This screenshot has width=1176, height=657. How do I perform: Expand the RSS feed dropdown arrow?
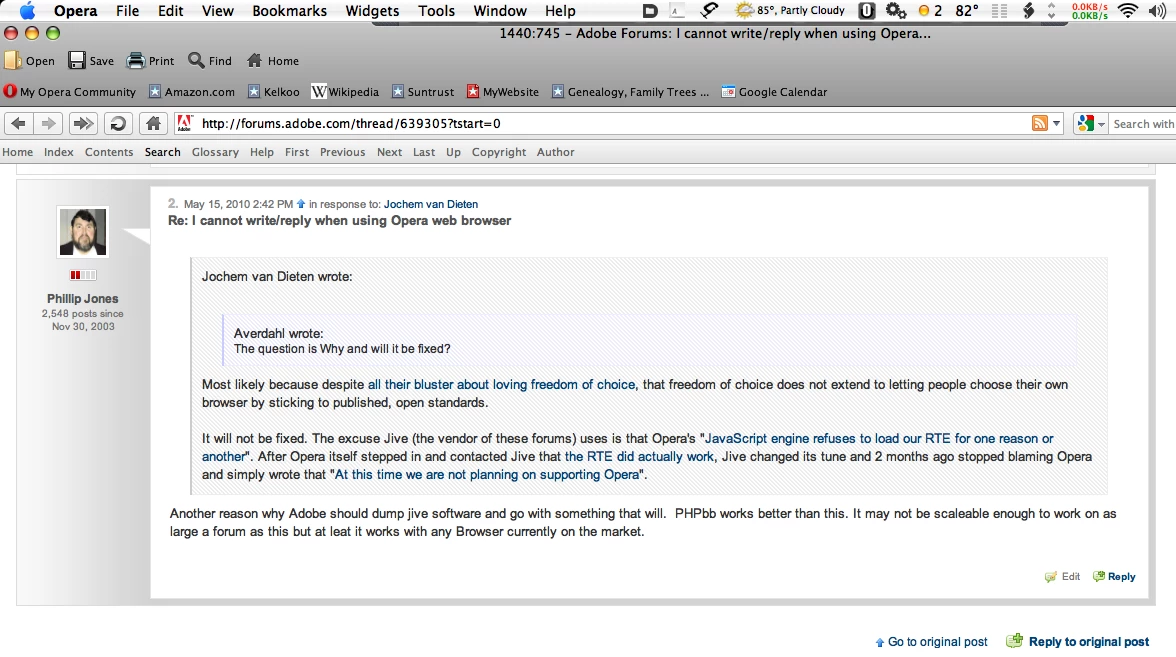[x=1056, y=124]
